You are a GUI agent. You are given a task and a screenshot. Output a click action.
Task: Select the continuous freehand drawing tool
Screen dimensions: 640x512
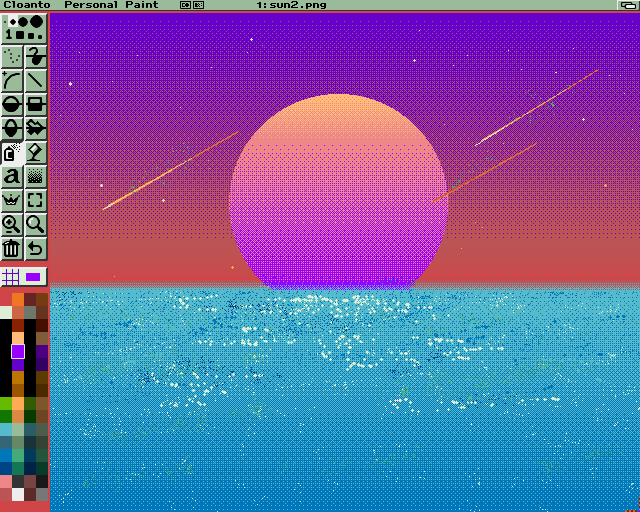(36, 57)
